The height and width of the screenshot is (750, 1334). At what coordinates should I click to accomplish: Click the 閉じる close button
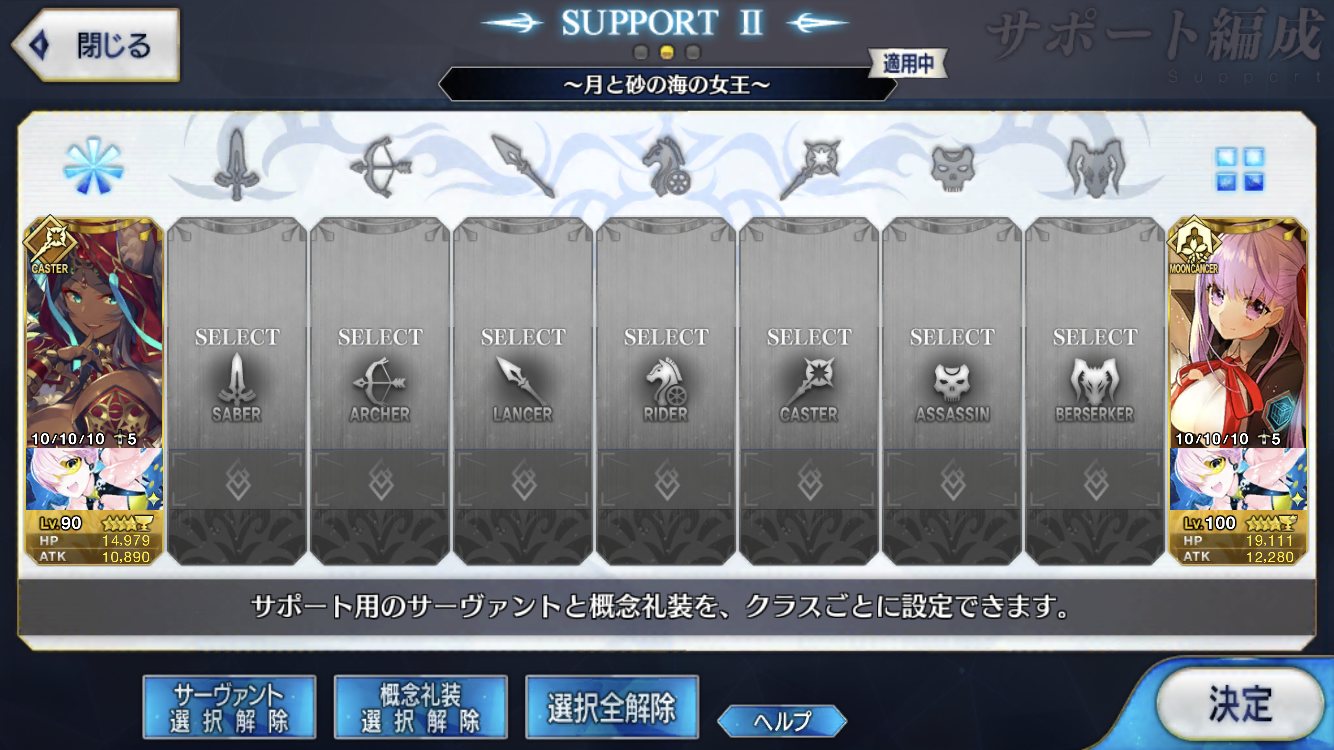tap(95, 45)
